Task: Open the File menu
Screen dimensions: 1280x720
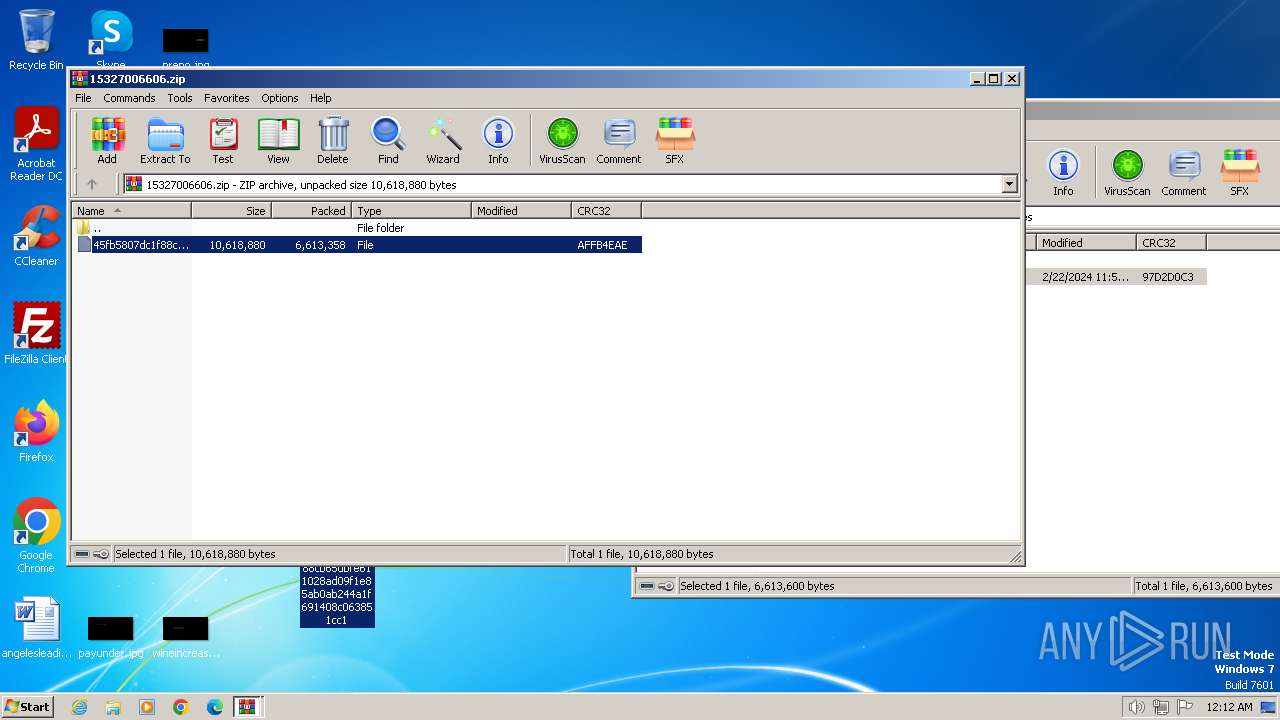Action: click(83, 98)
